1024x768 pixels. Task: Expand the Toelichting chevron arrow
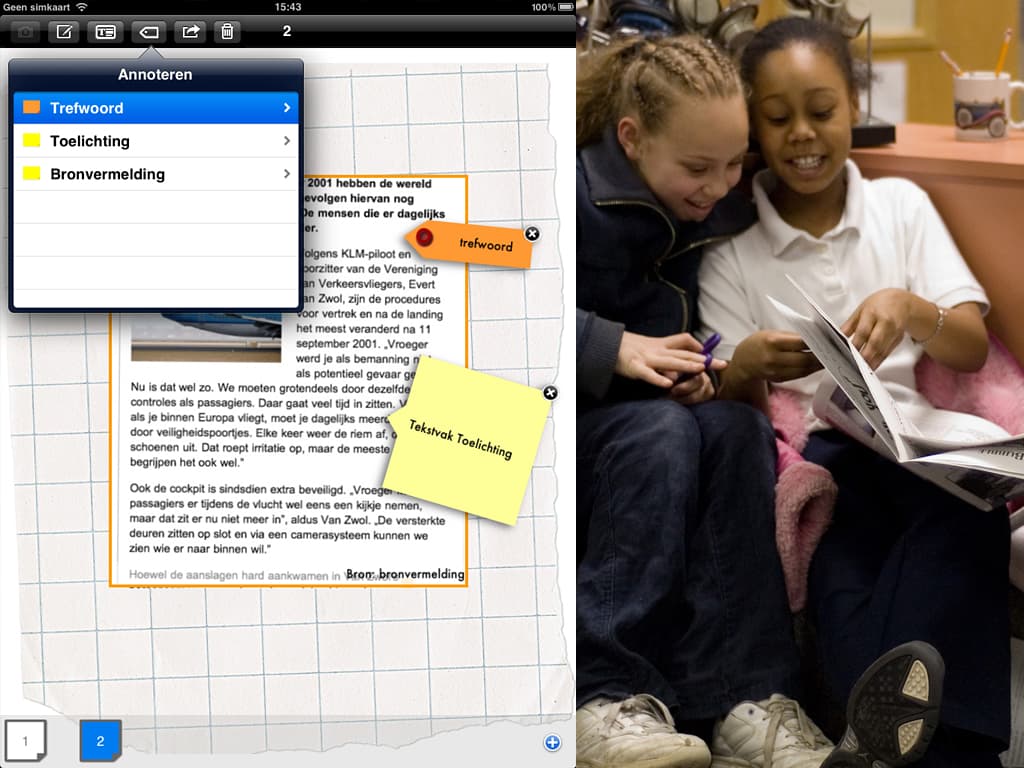(287, 141)
